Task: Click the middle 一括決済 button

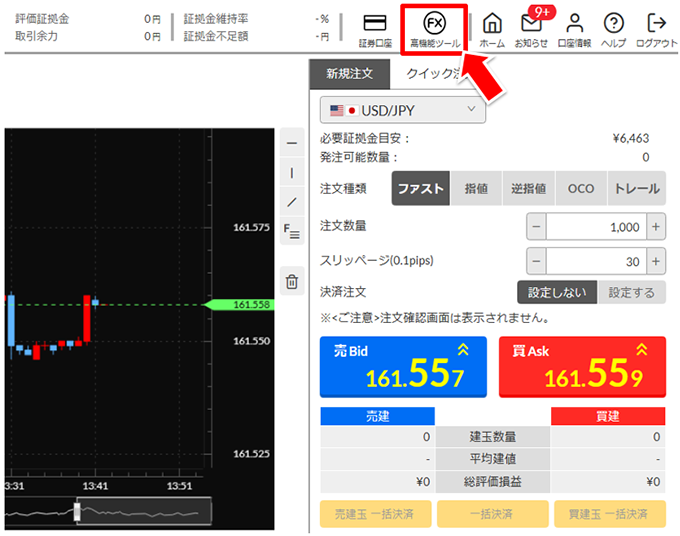Action: 493,514
